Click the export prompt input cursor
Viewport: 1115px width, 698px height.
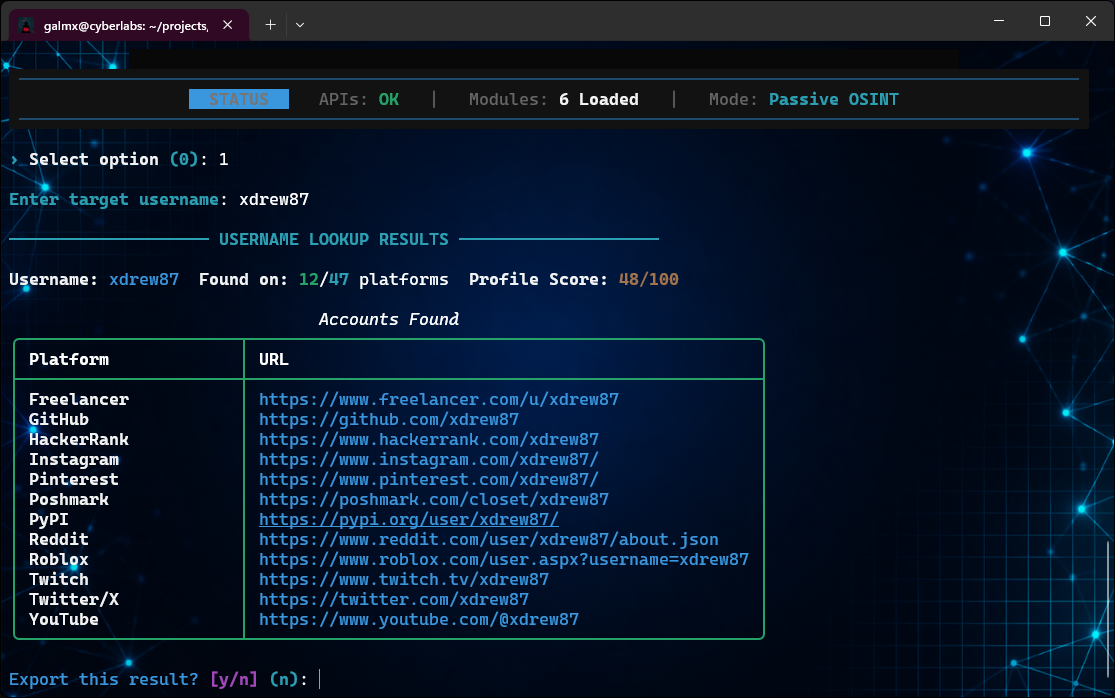tap(320, 679)
